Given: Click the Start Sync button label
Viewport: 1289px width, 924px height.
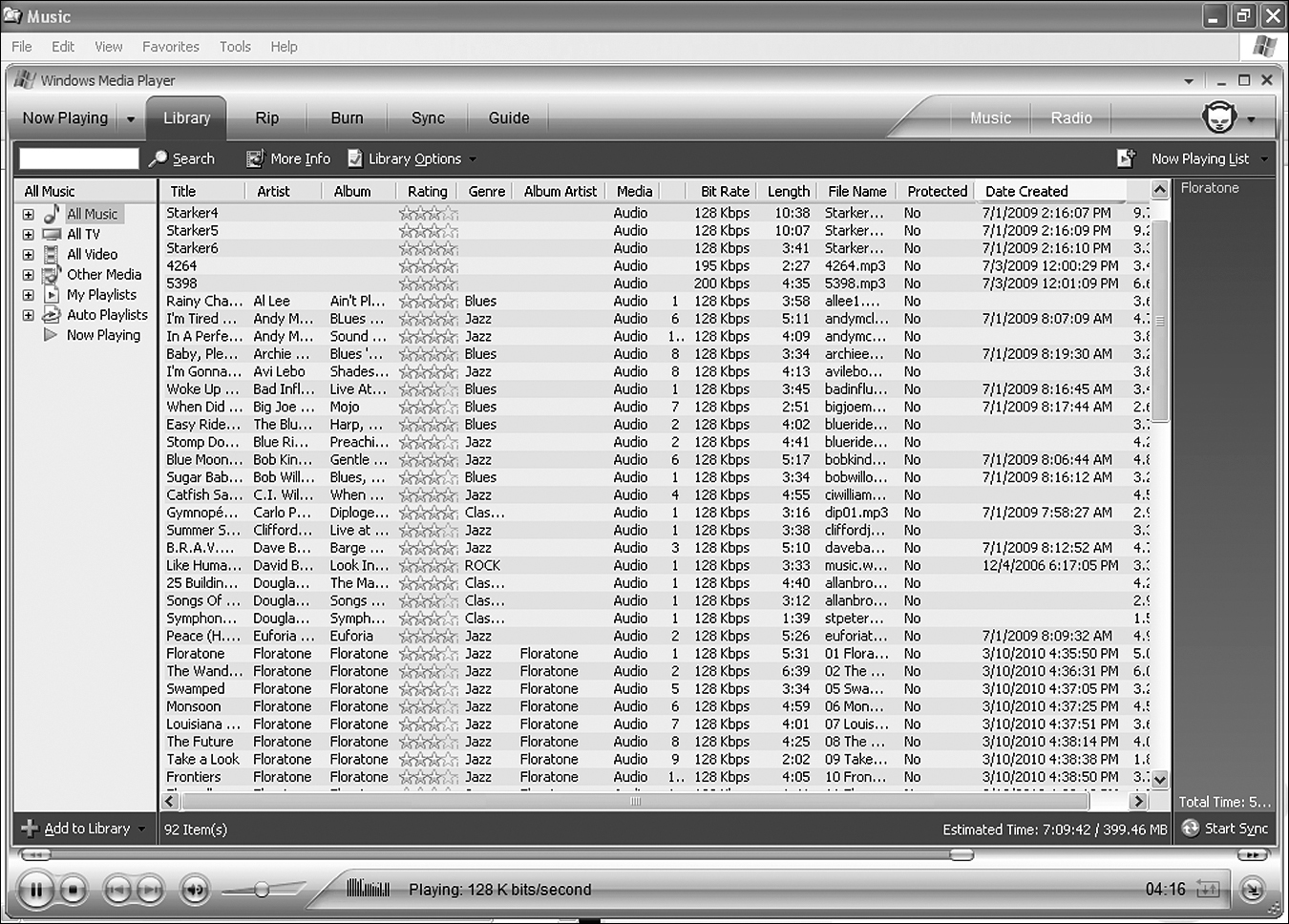Looking at the screenshot, I should click(x=1236, y=829).
